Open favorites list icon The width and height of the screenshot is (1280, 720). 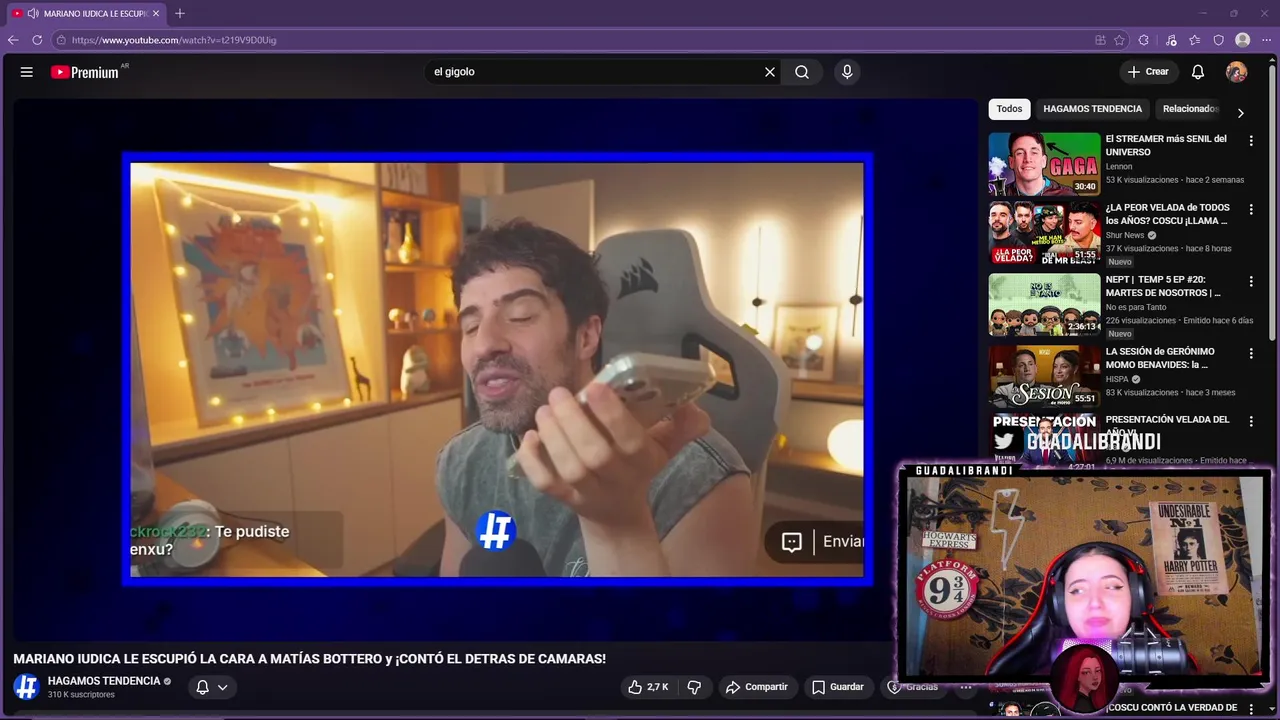1195,40
